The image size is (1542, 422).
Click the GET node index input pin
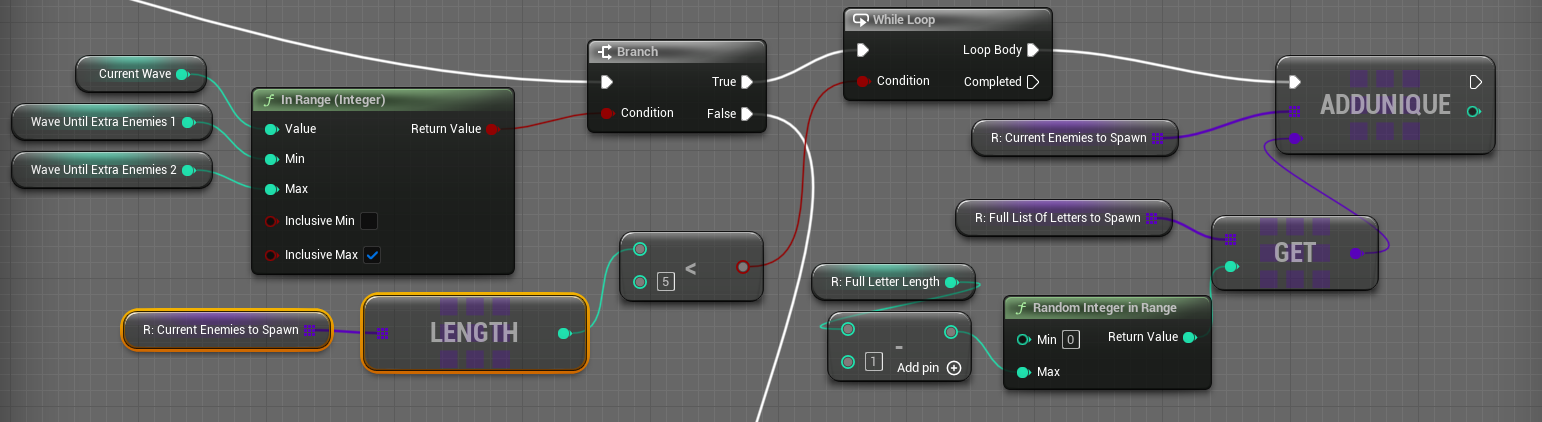(1230, 267)
